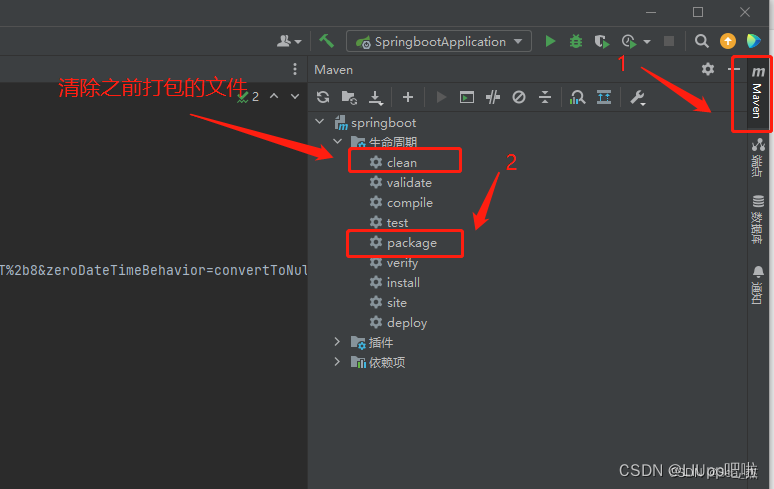Open the Maven tool window tab

click(x=758, y=94)
